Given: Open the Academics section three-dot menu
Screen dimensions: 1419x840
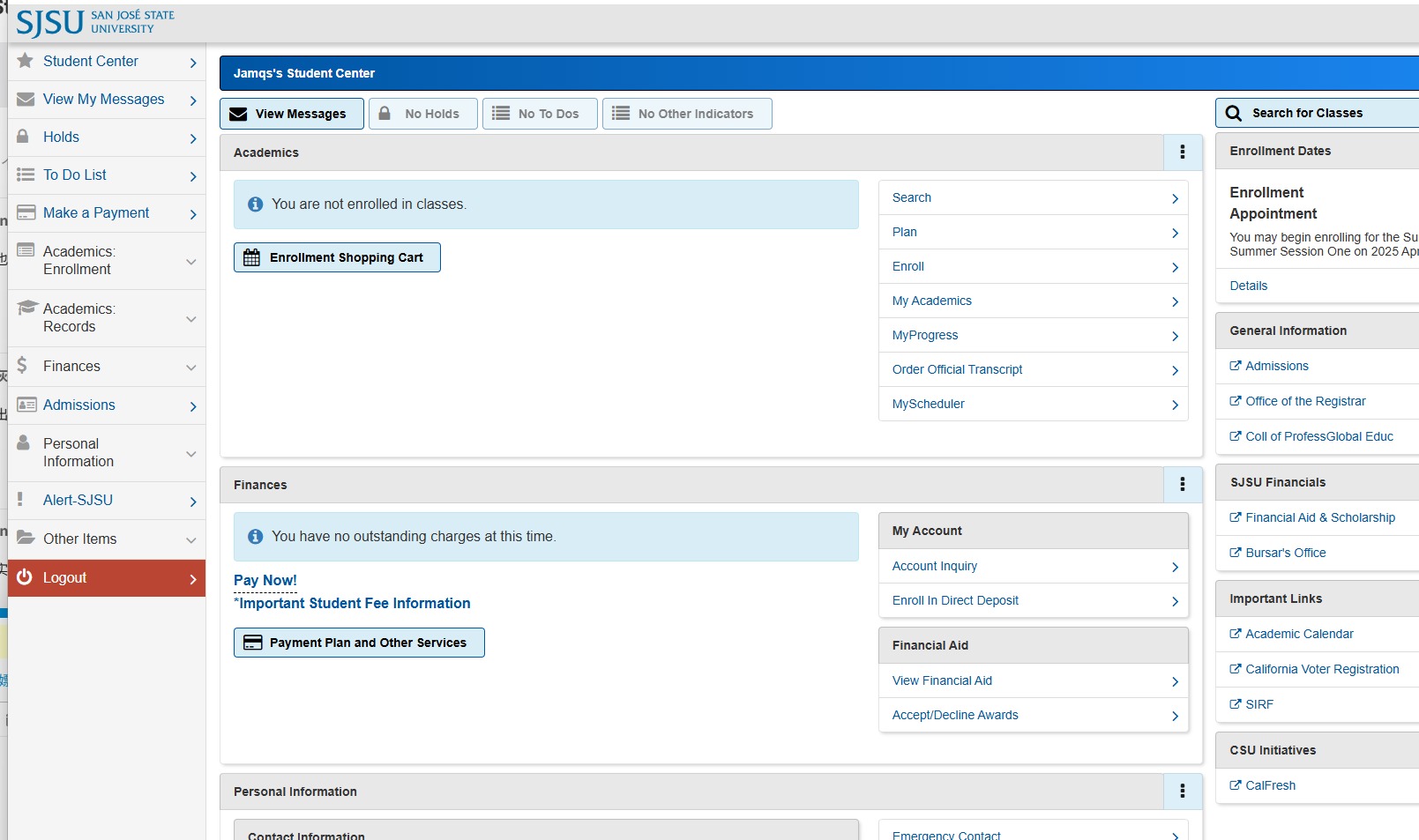Looking at the screenshot, I should (x=1182, y=152).
